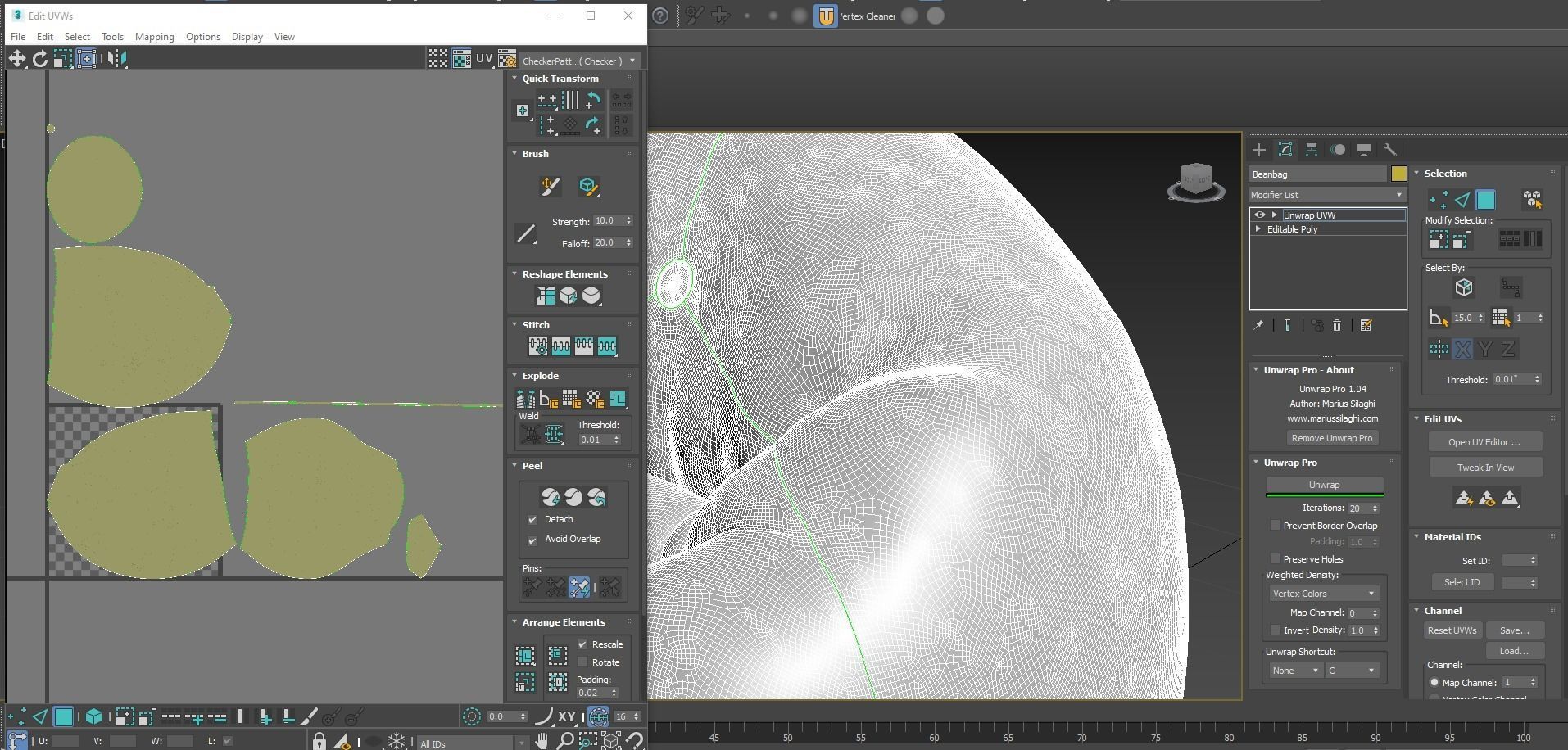Enable the Rotate checkbox in Arrange Elements
Screen dimensions: 1568x750
pyautogui.click(x=582, y=662)
